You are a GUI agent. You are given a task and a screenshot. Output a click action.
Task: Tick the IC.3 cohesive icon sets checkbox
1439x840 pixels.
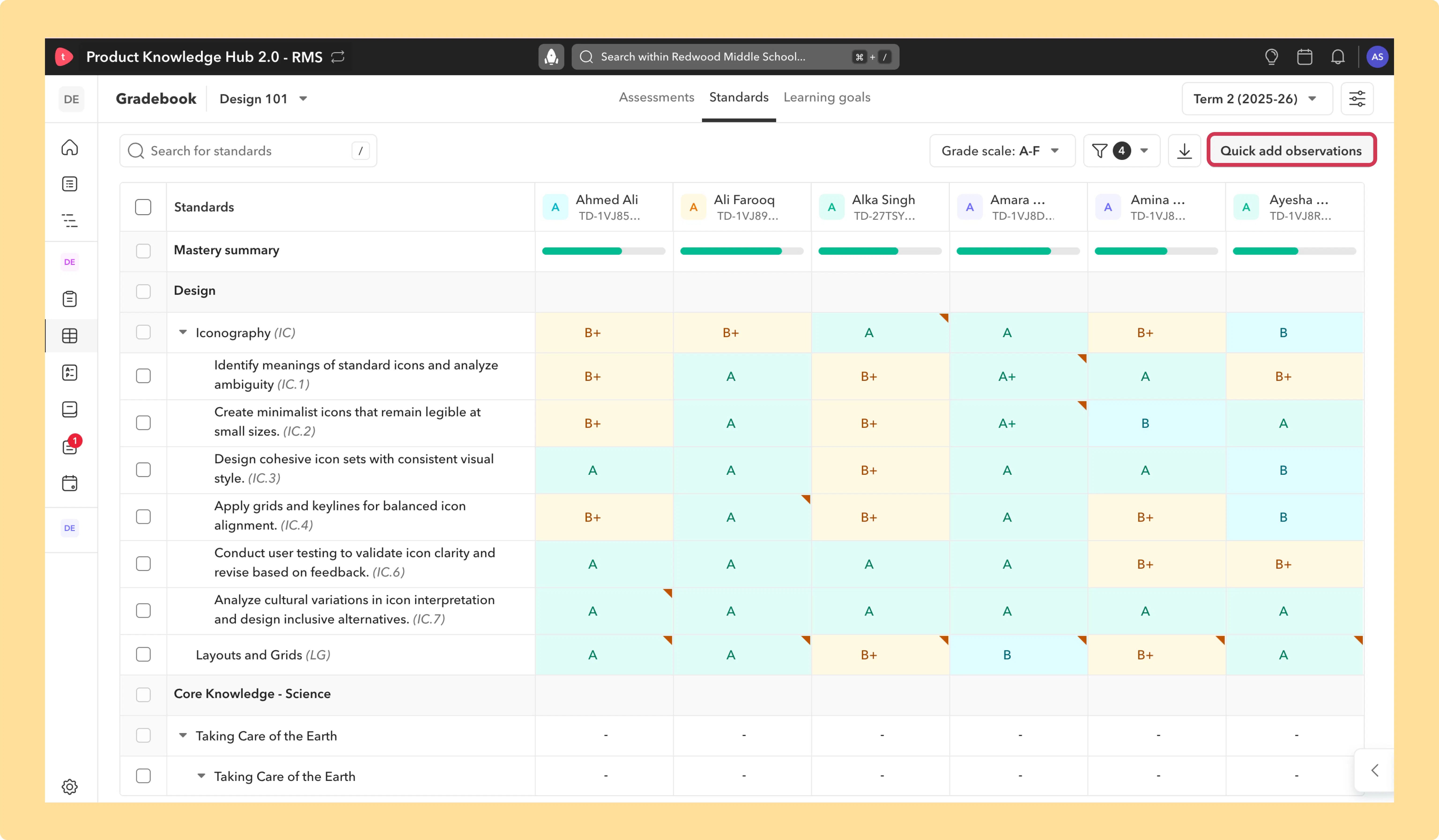(143, 470)
